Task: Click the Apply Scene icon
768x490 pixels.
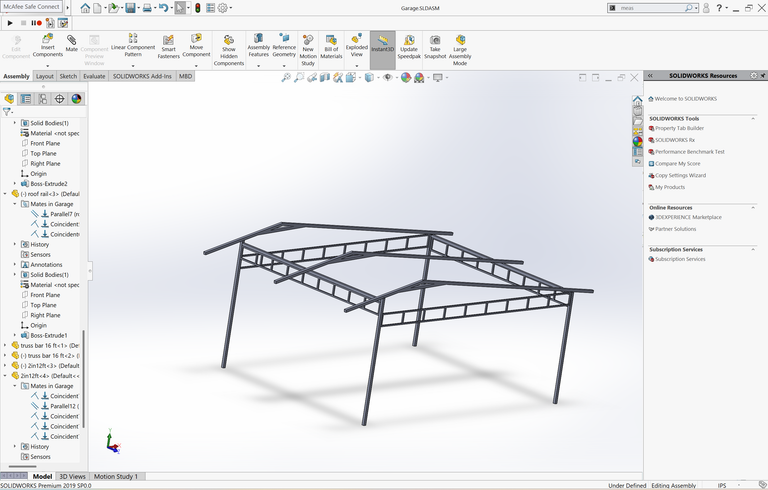Action: [419, 77]
